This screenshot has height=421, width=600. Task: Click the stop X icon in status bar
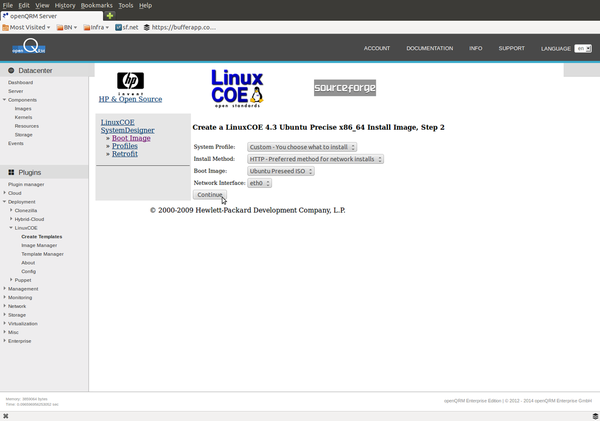[5, 416]
